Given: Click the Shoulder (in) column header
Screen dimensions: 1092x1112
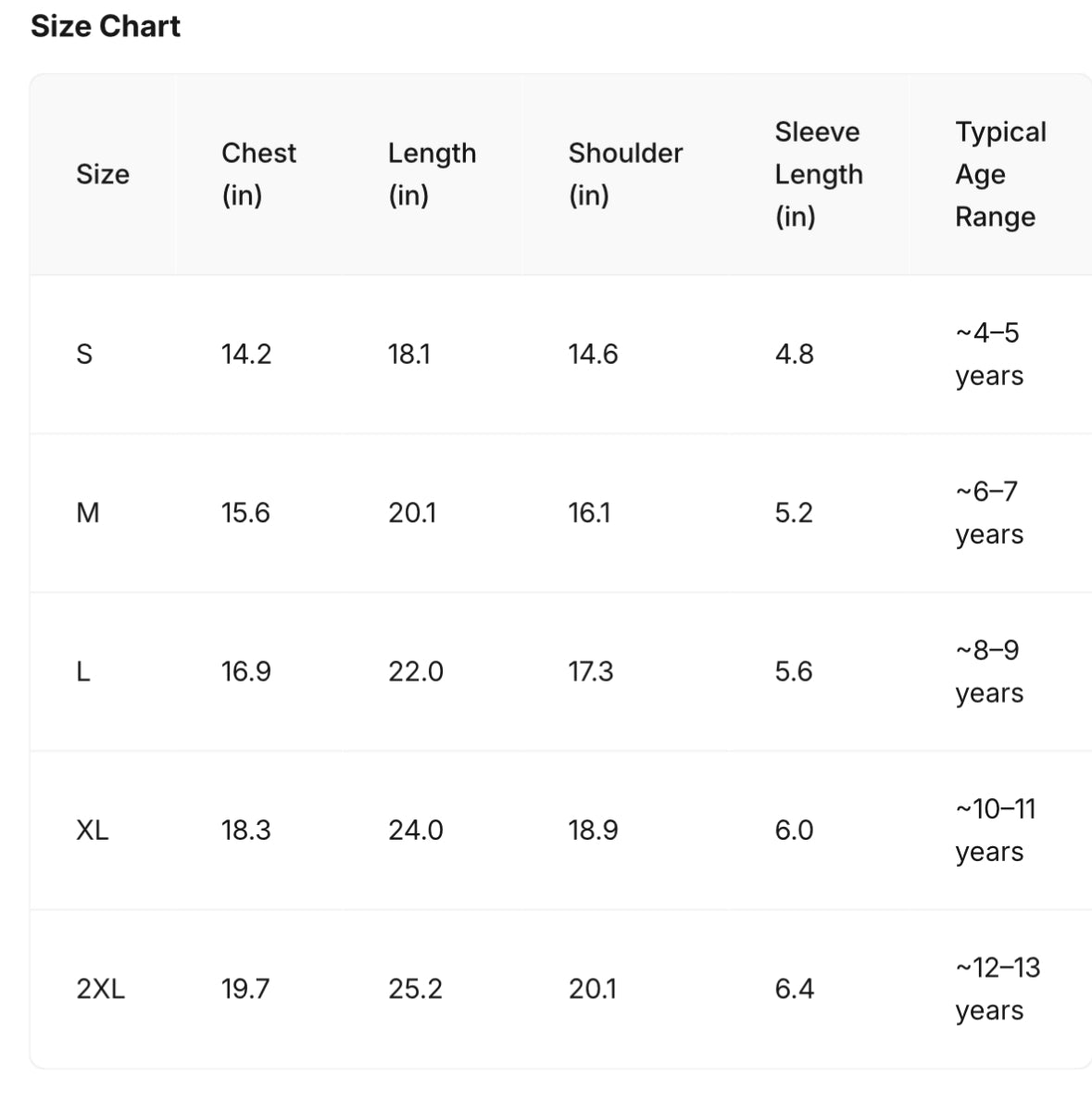Looking at the screenshot, I should pos(625,174).
